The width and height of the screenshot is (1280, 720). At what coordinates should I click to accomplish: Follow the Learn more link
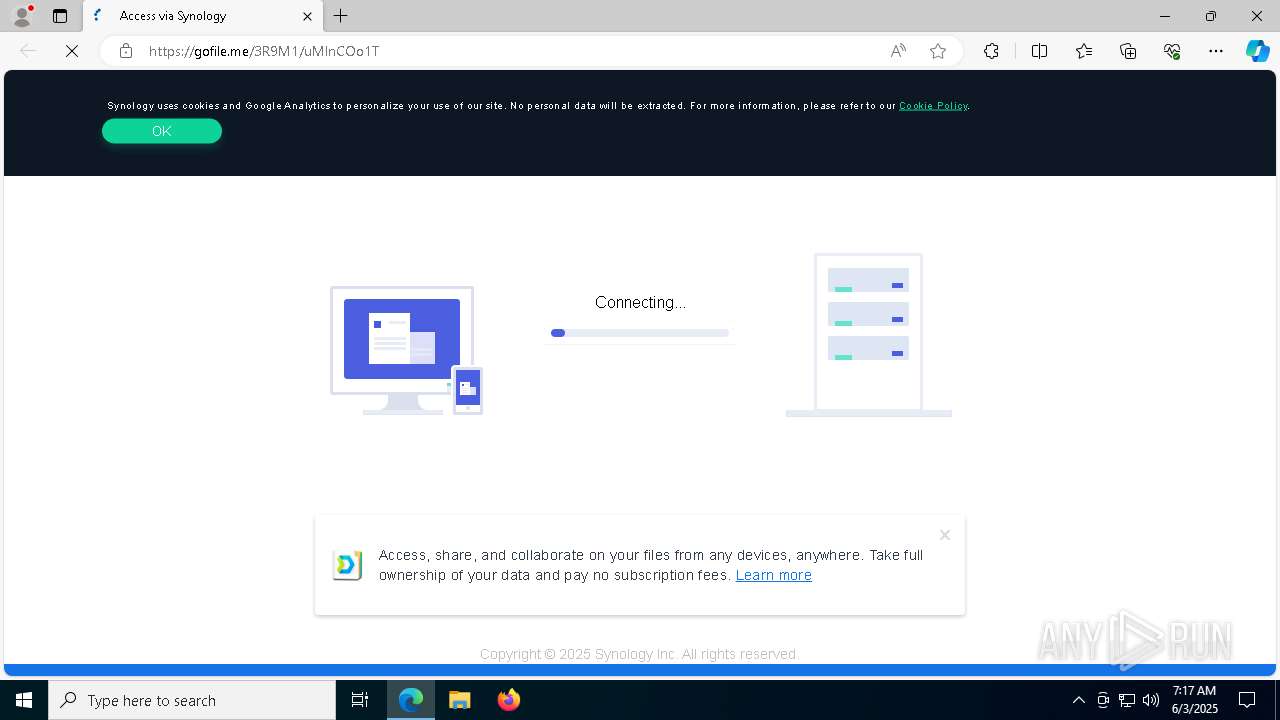774,575
